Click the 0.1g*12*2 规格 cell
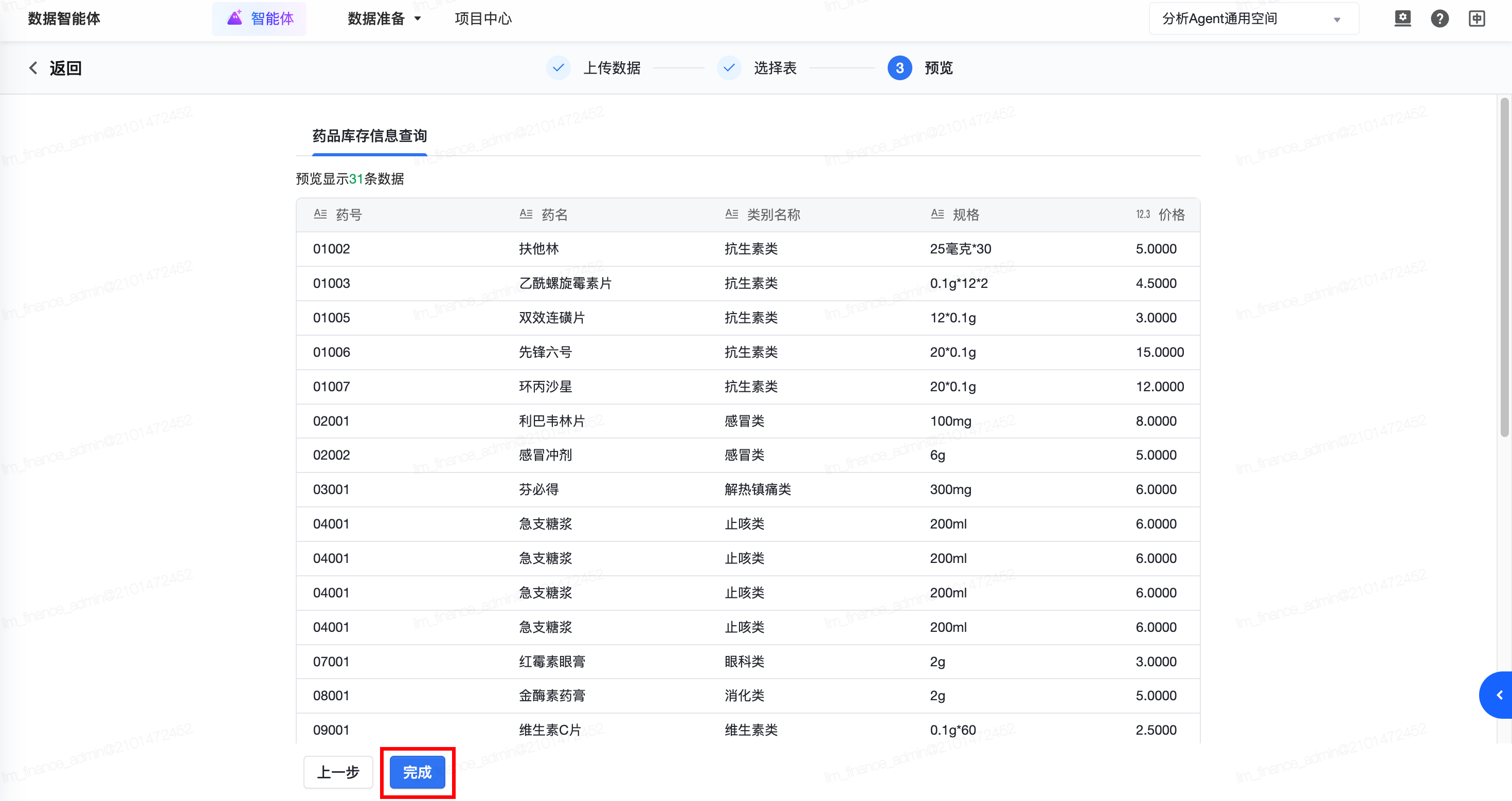This screenshot has height=801, width=1512. tap(959, 283)
